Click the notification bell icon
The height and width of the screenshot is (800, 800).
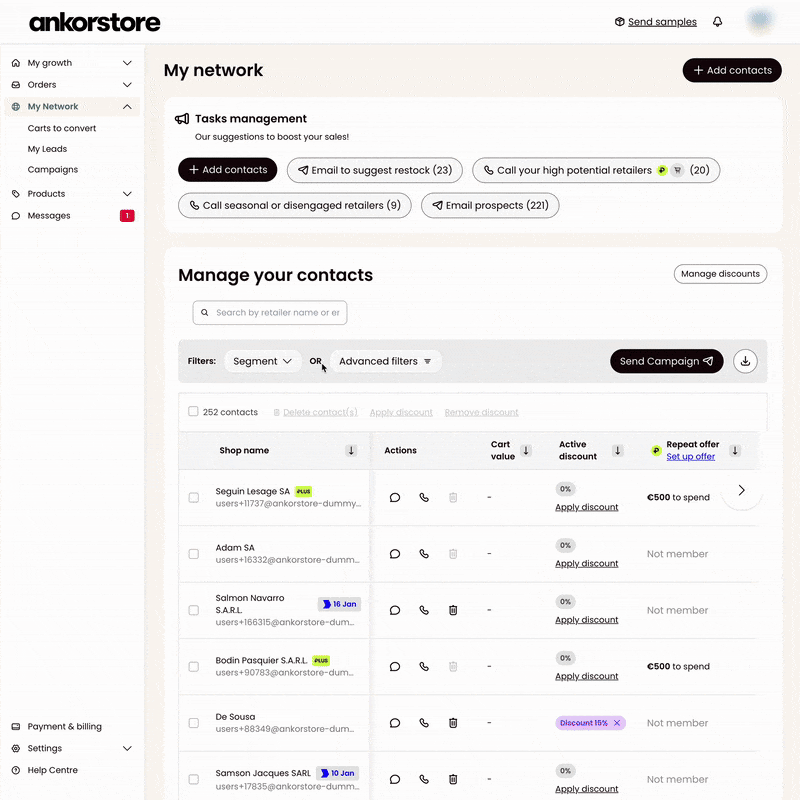[717, 22]
